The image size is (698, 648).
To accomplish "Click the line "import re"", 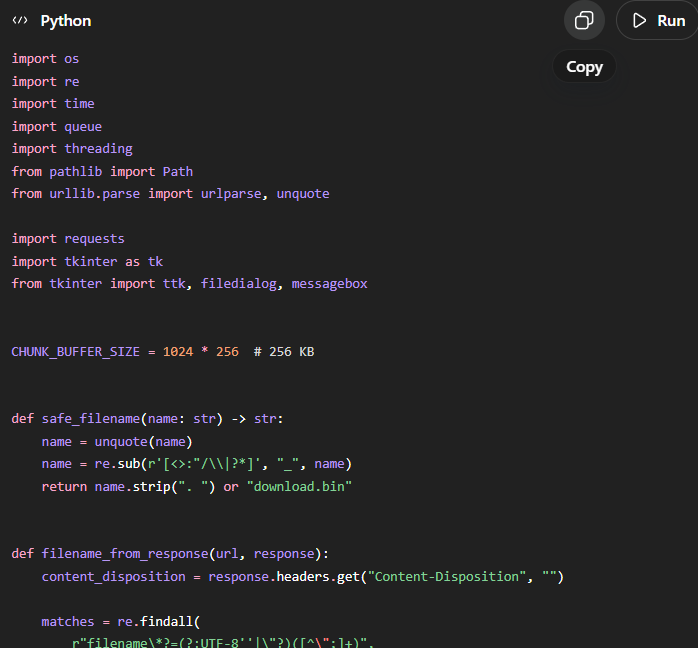I will tap(45, 81).
